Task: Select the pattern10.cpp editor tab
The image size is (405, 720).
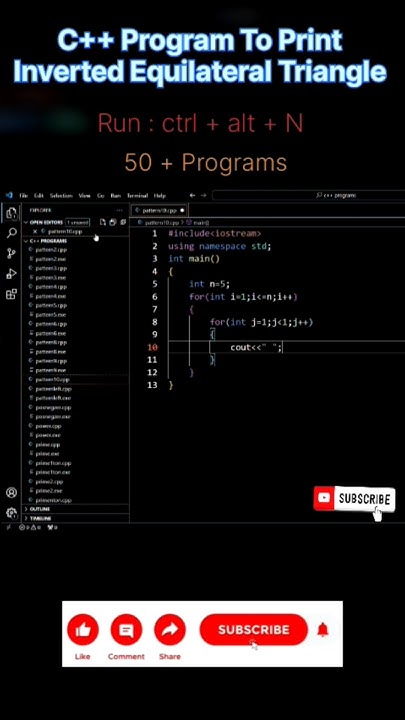Action: (x=159, y=210)
